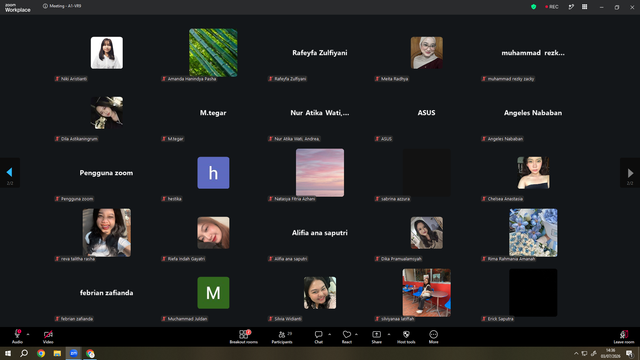Open the More options menu
The image size is (640, 360).
pyautogui.click(x=433, y=336)
